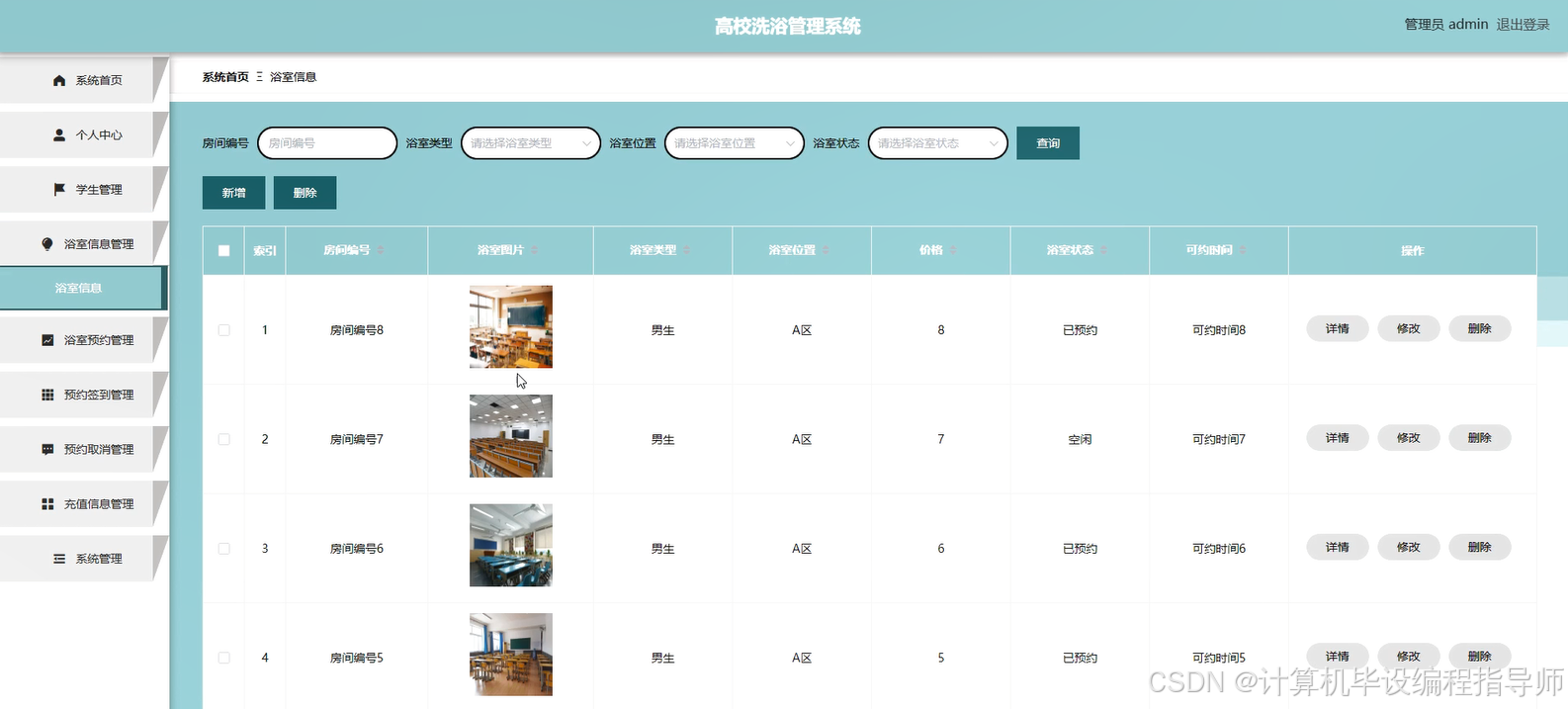View 详情 for 房间编号8
The width and height of the screenshot is (1568, 709).
pyautogui.click(x=1338, y=328)
